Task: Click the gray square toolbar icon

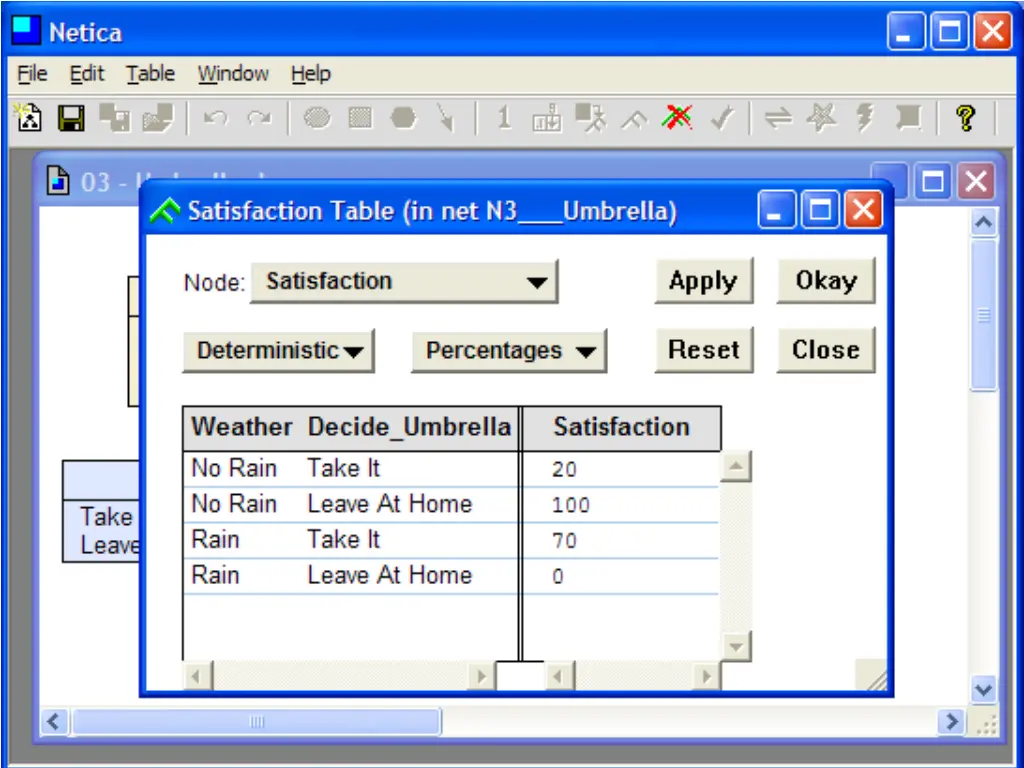Action: (x=908, y=118)
